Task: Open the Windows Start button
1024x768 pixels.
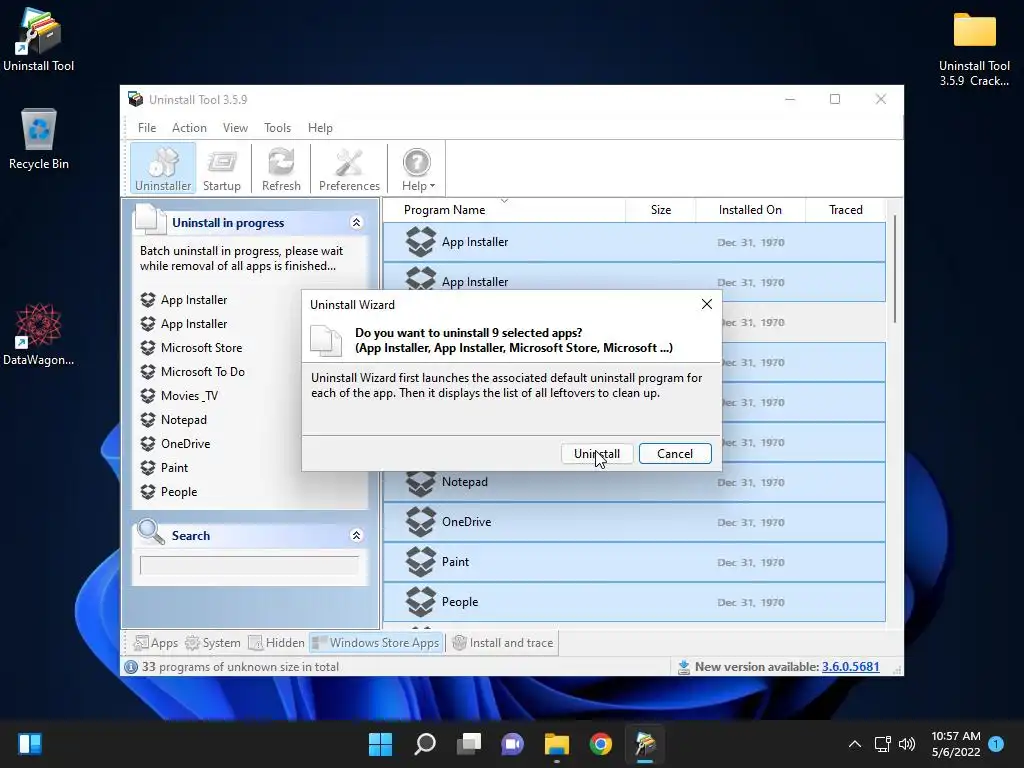Action: 381,744
